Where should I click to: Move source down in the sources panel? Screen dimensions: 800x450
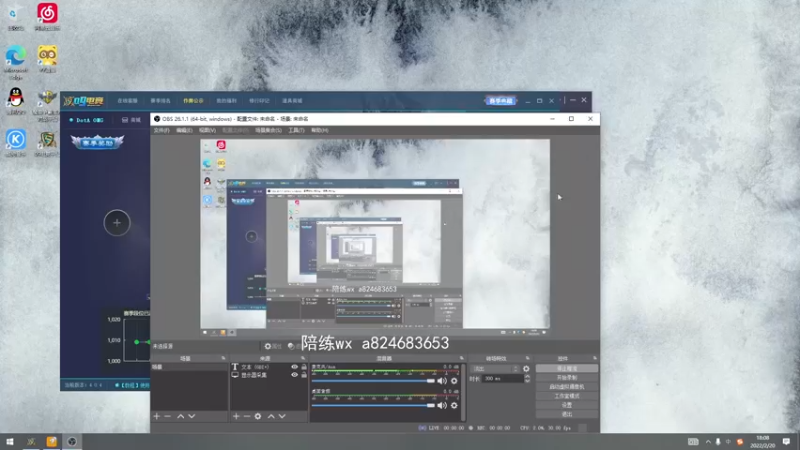tap(282, 416)
